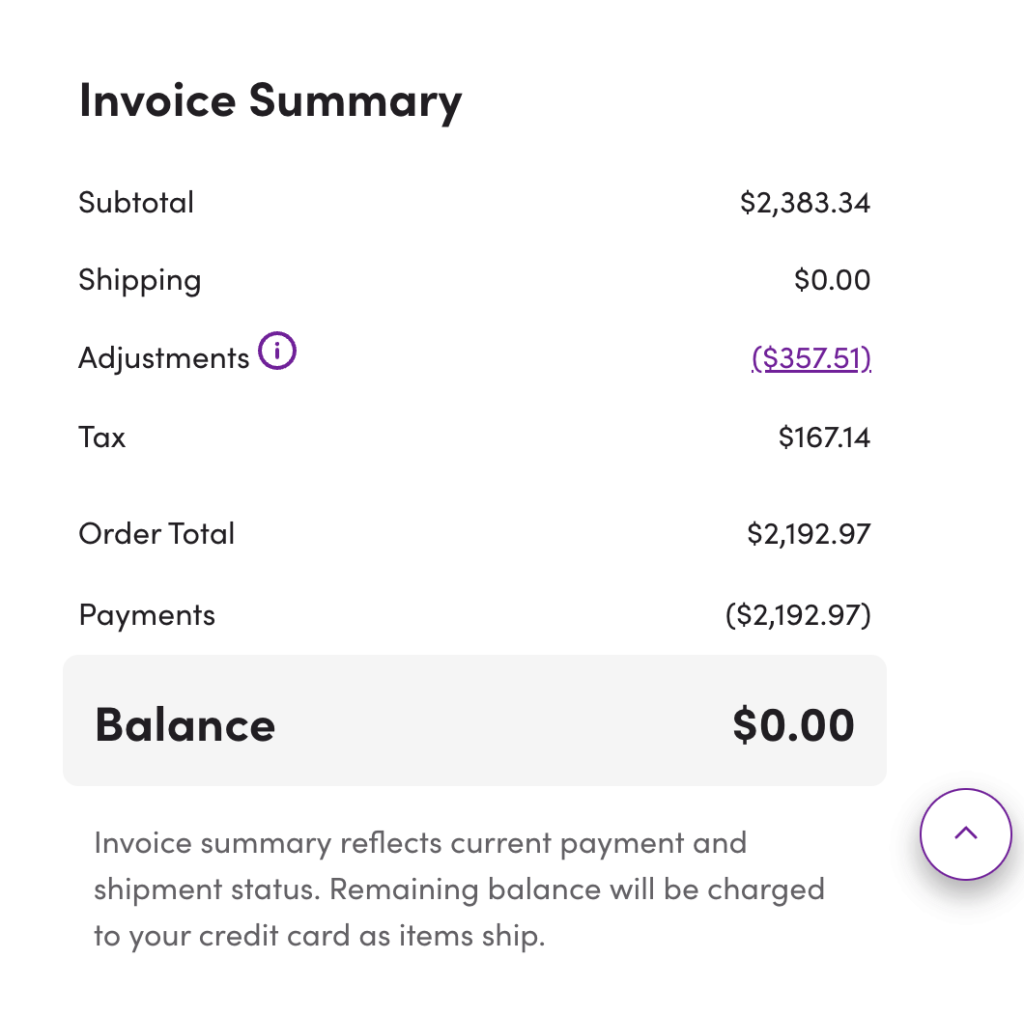Select the ($2,192.97) payments amount
1024x1016 pixels.
[x=798, y=615]
